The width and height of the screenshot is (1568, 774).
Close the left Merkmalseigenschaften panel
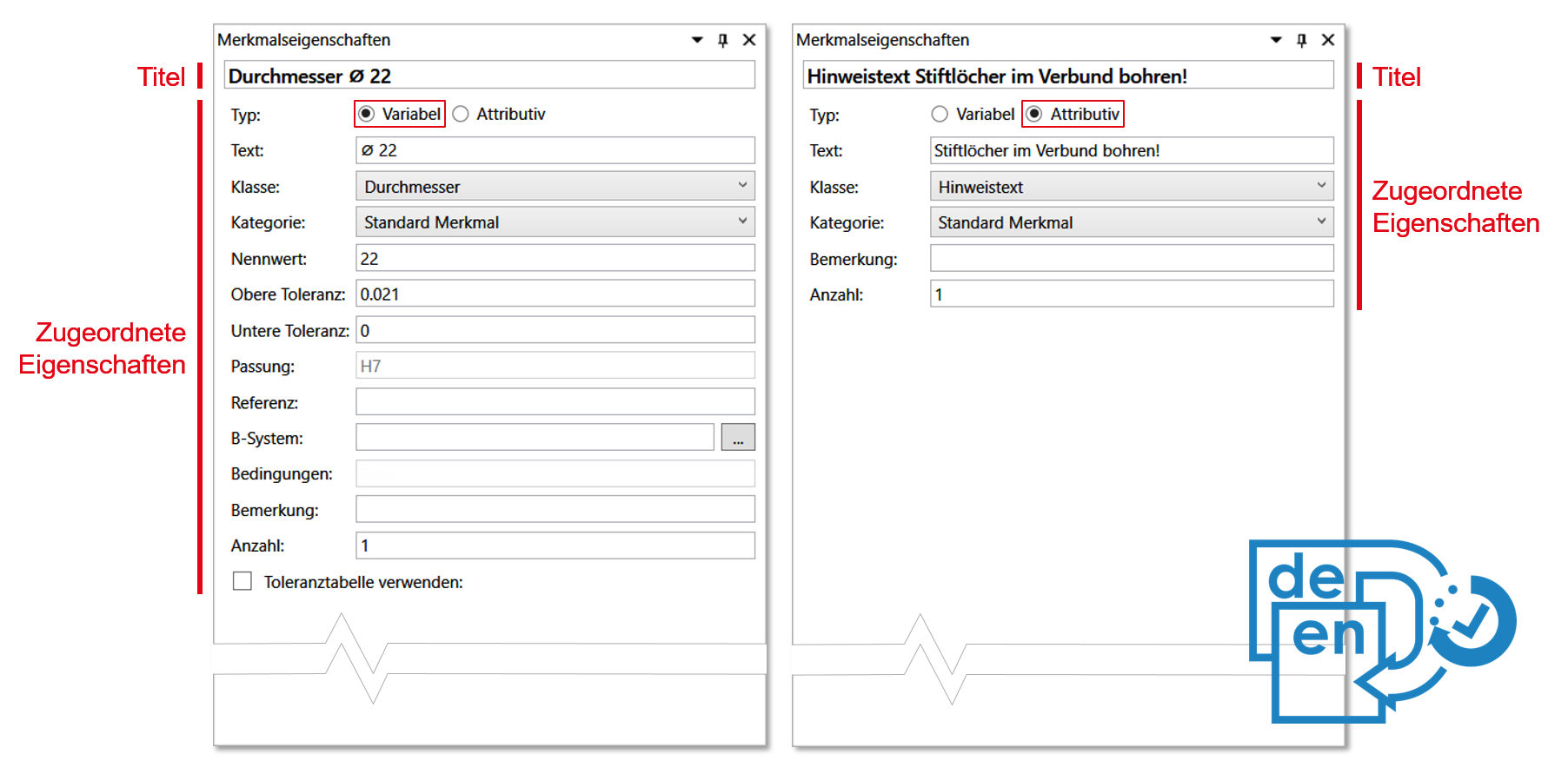point(749,40)
